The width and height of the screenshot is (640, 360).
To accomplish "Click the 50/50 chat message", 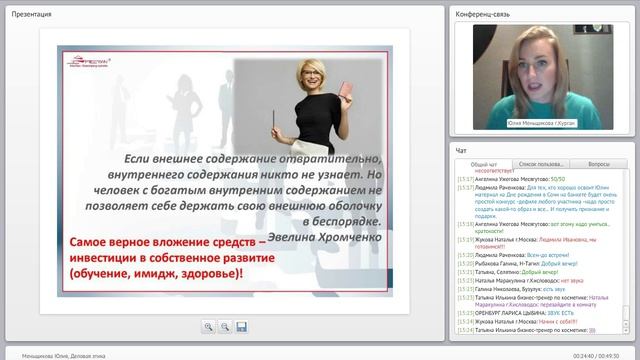I will coord(558,179).
